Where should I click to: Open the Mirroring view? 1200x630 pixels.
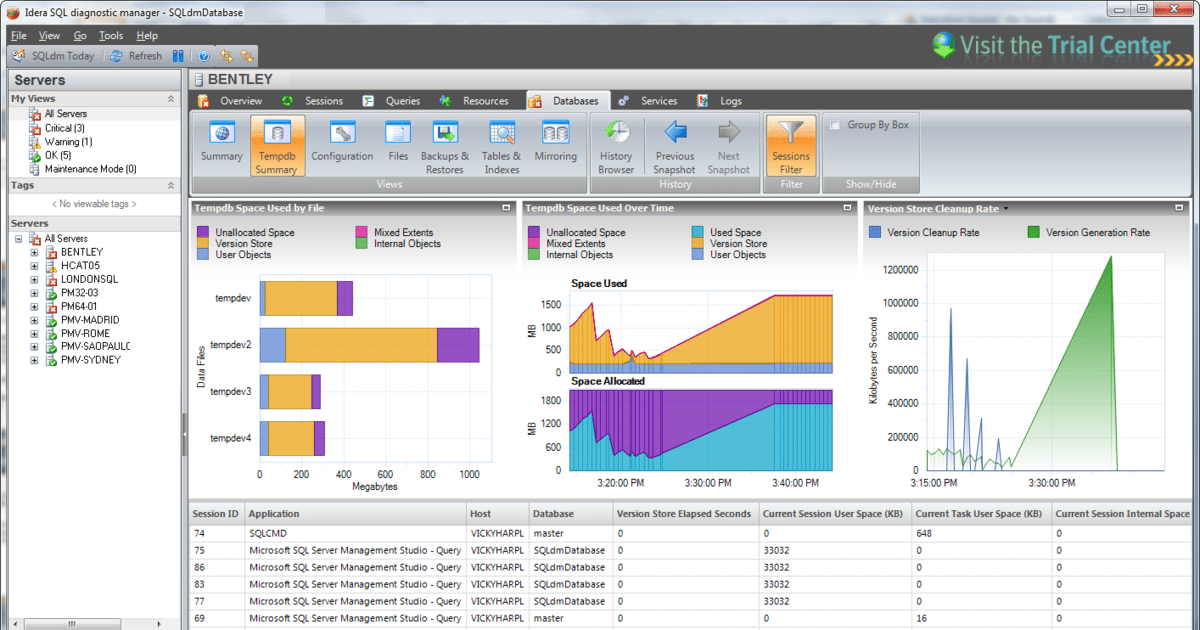point(556,145)
